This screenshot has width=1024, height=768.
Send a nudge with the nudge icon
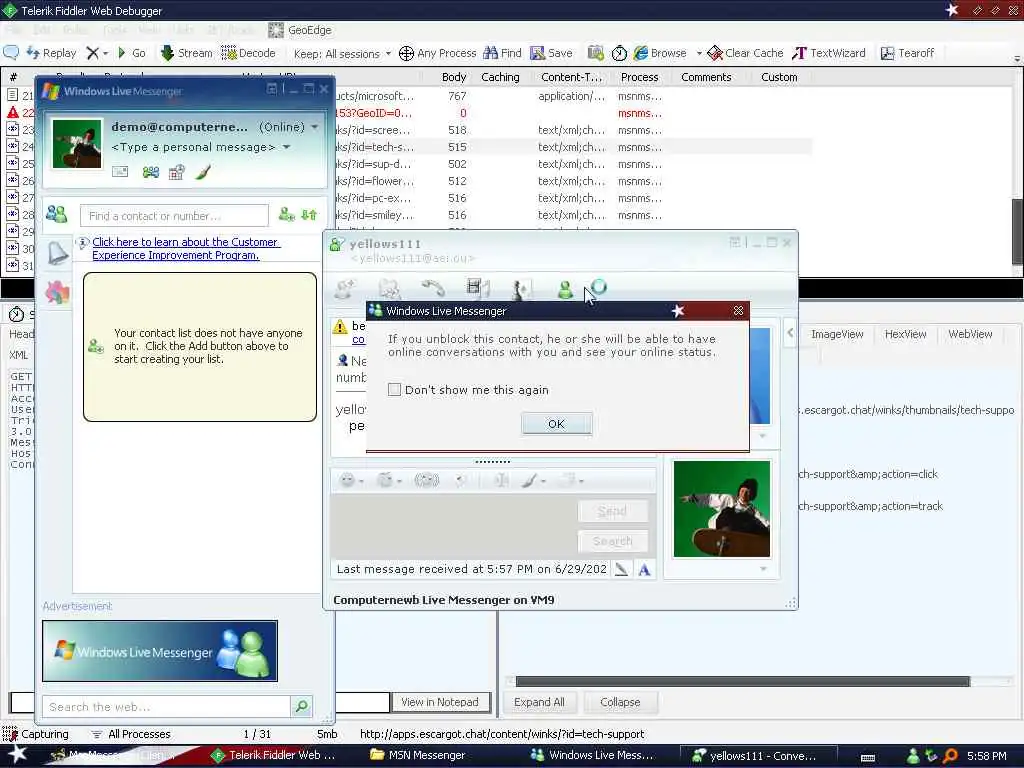coord(426,481)
